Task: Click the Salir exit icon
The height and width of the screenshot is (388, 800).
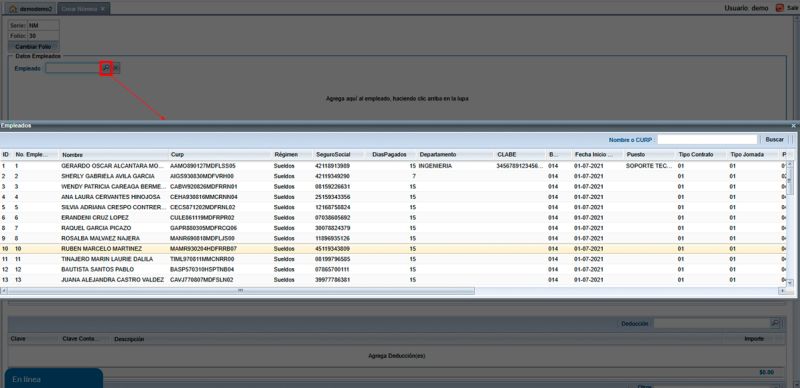Action: click(779, 8)
